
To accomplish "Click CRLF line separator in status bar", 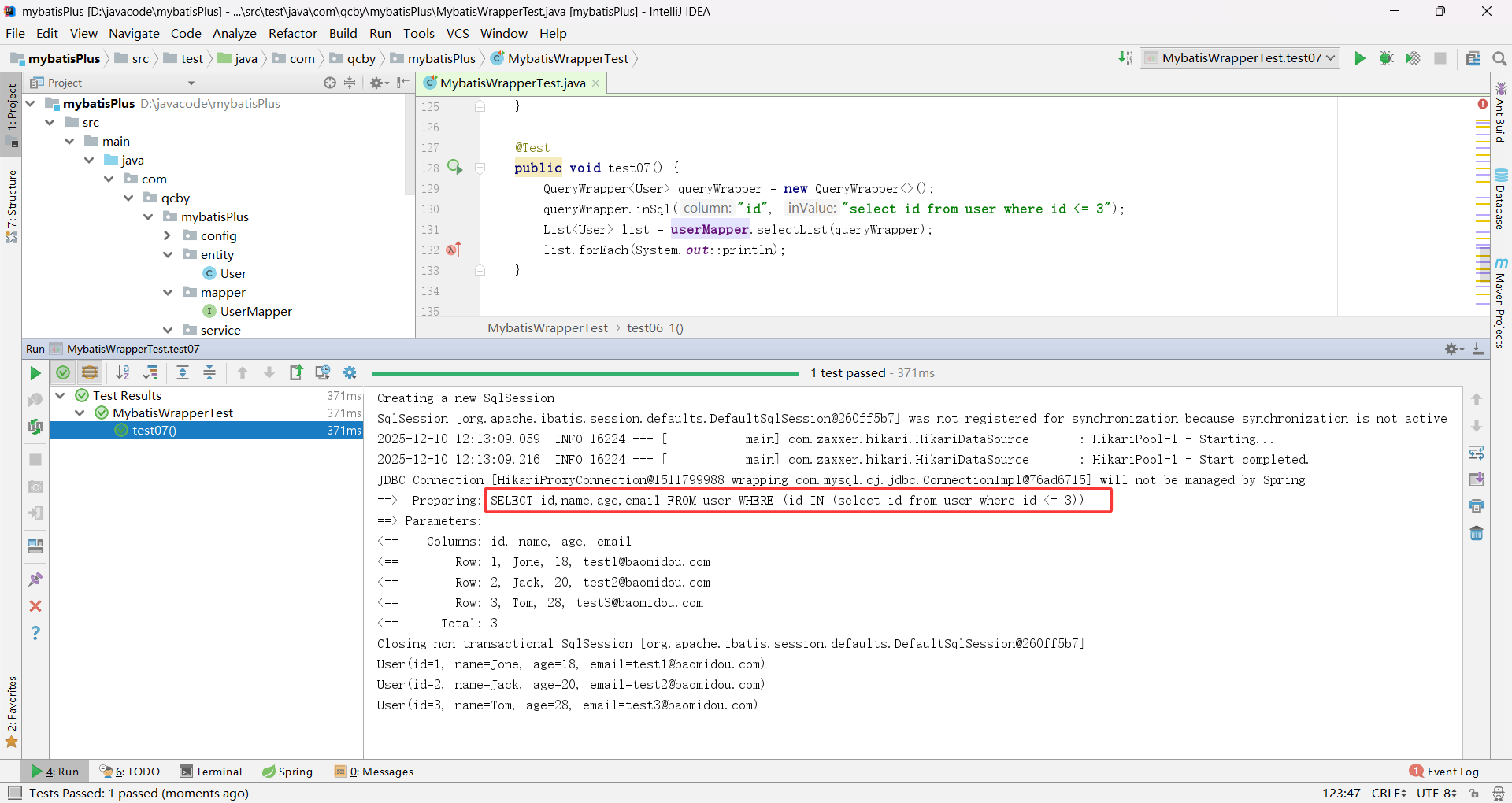I will (x=1388, y=793).
